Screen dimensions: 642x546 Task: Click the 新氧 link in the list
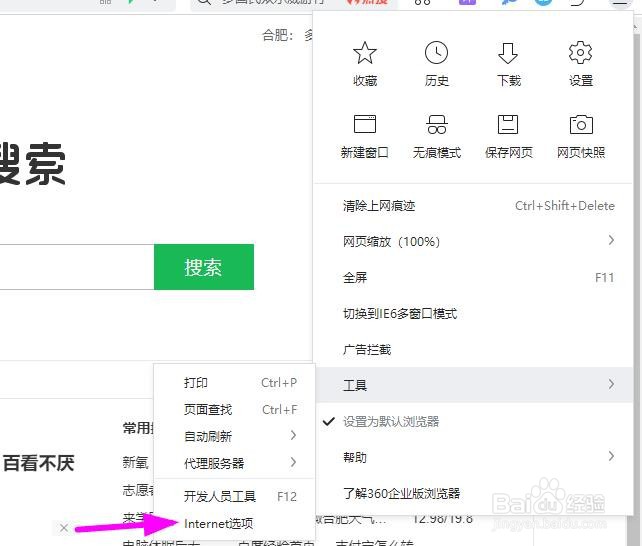[x=136, y=463]
